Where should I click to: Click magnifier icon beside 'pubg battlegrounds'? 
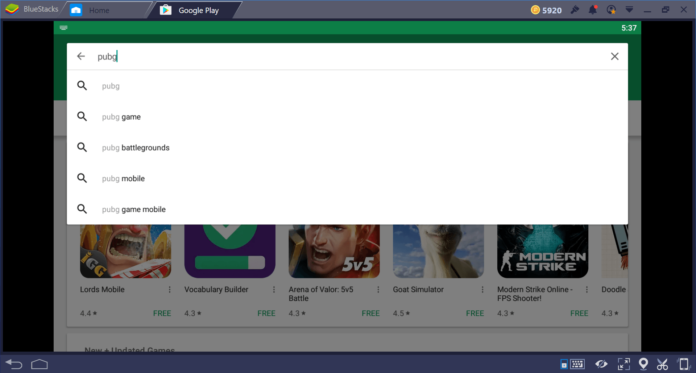point(82,147)
